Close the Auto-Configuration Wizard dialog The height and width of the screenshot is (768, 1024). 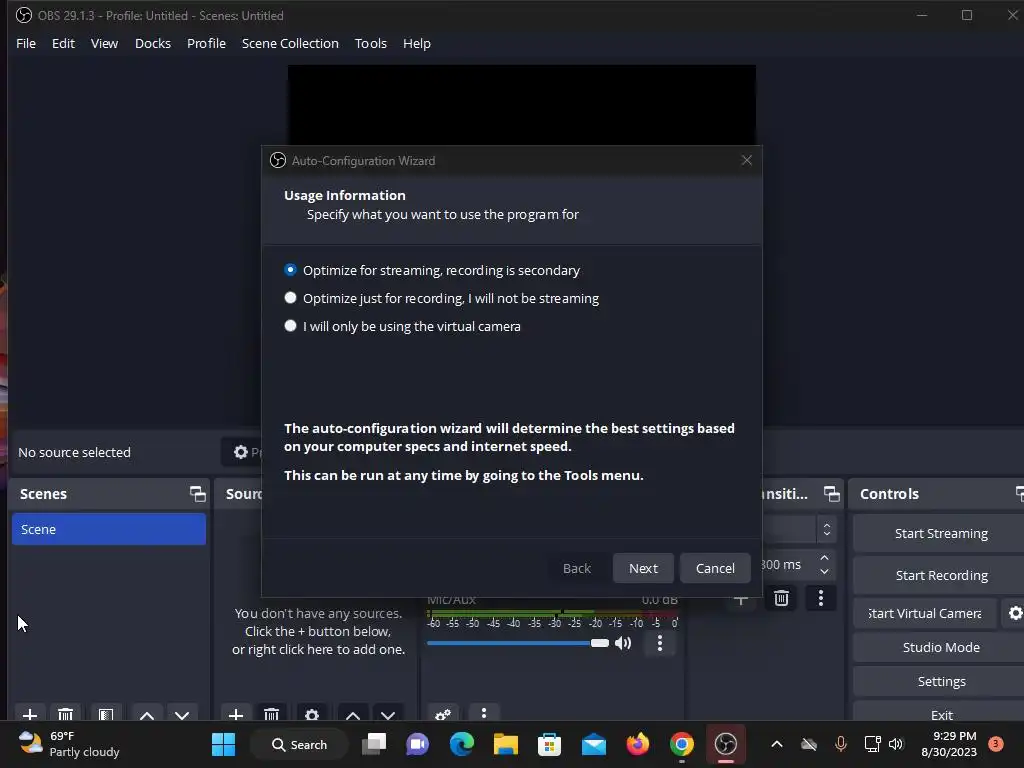(746, 160)
